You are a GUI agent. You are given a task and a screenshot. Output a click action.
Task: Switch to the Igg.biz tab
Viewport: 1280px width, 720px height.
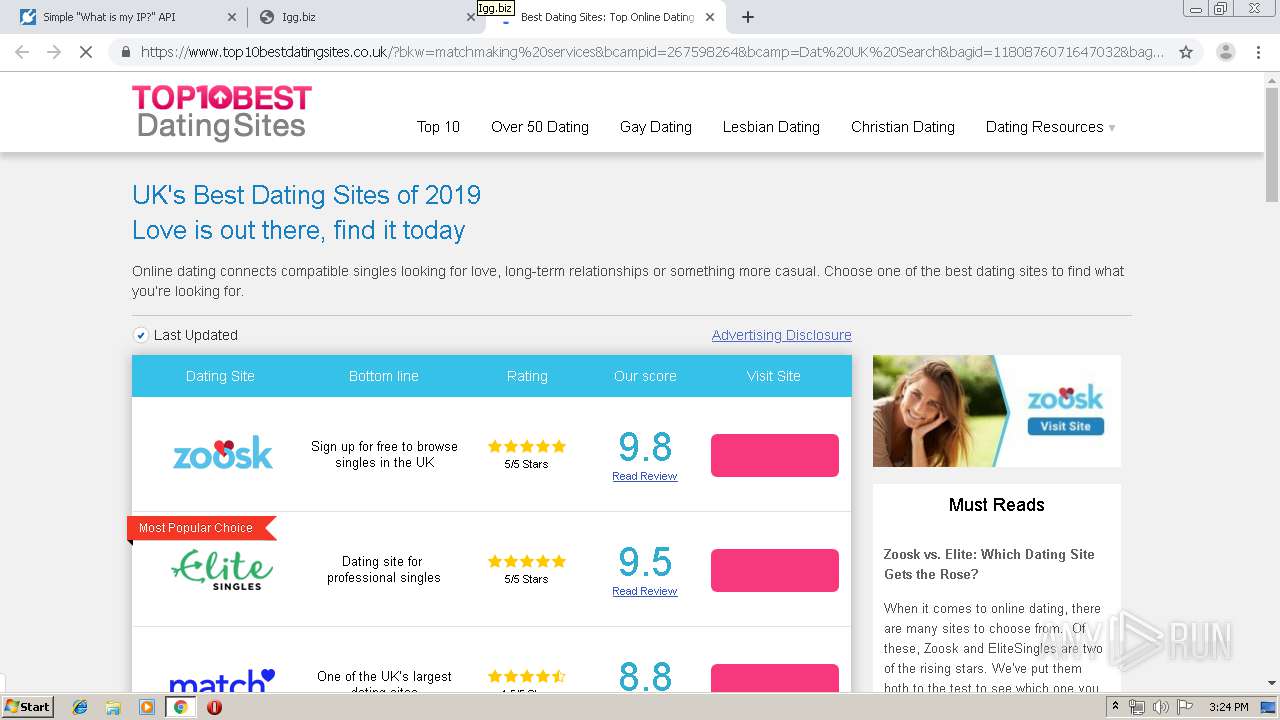pyautogui.click(x=365, y=17)
